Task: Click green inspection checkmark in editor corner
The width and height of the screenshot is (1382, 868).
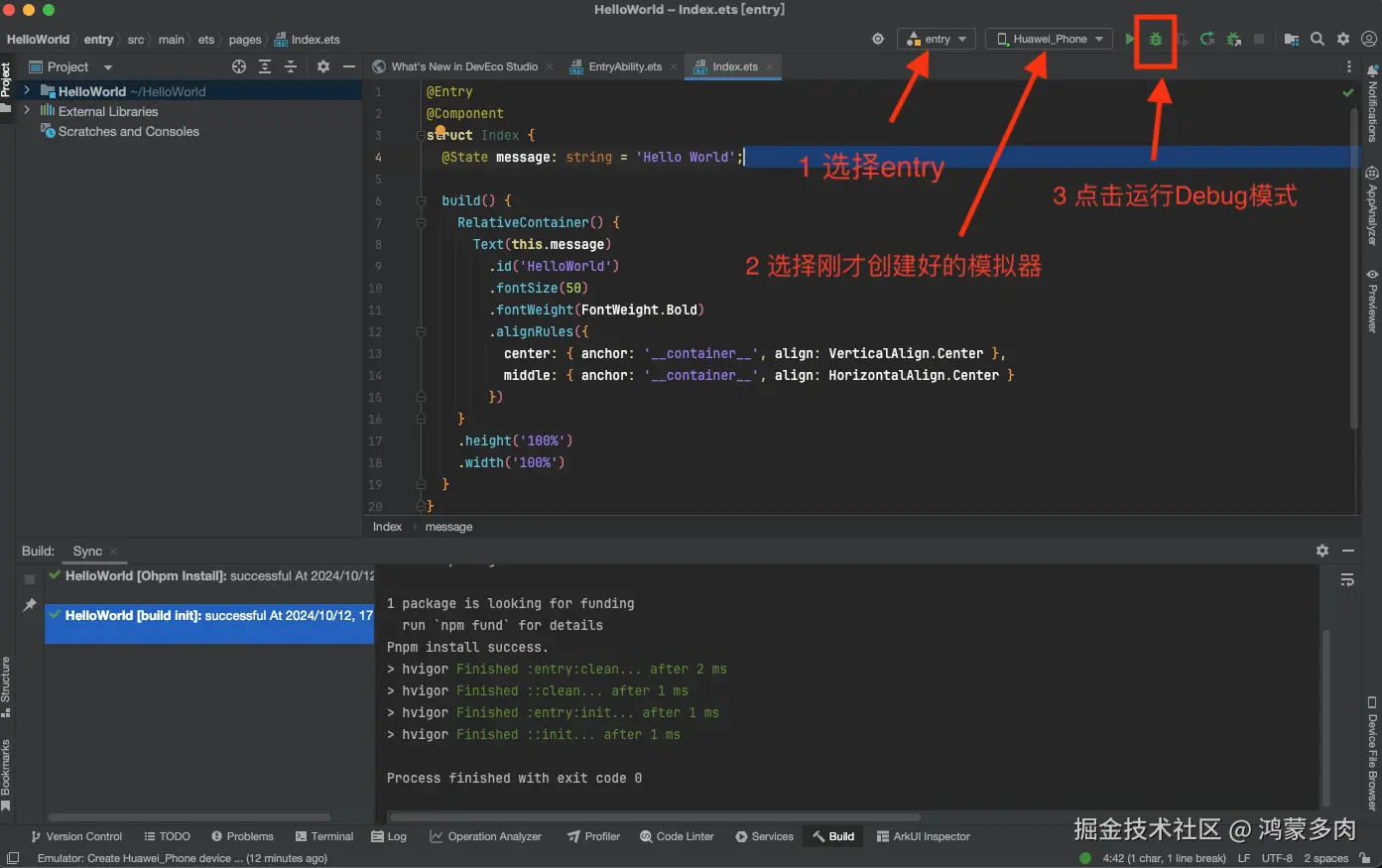Action: click(1348, 92)
